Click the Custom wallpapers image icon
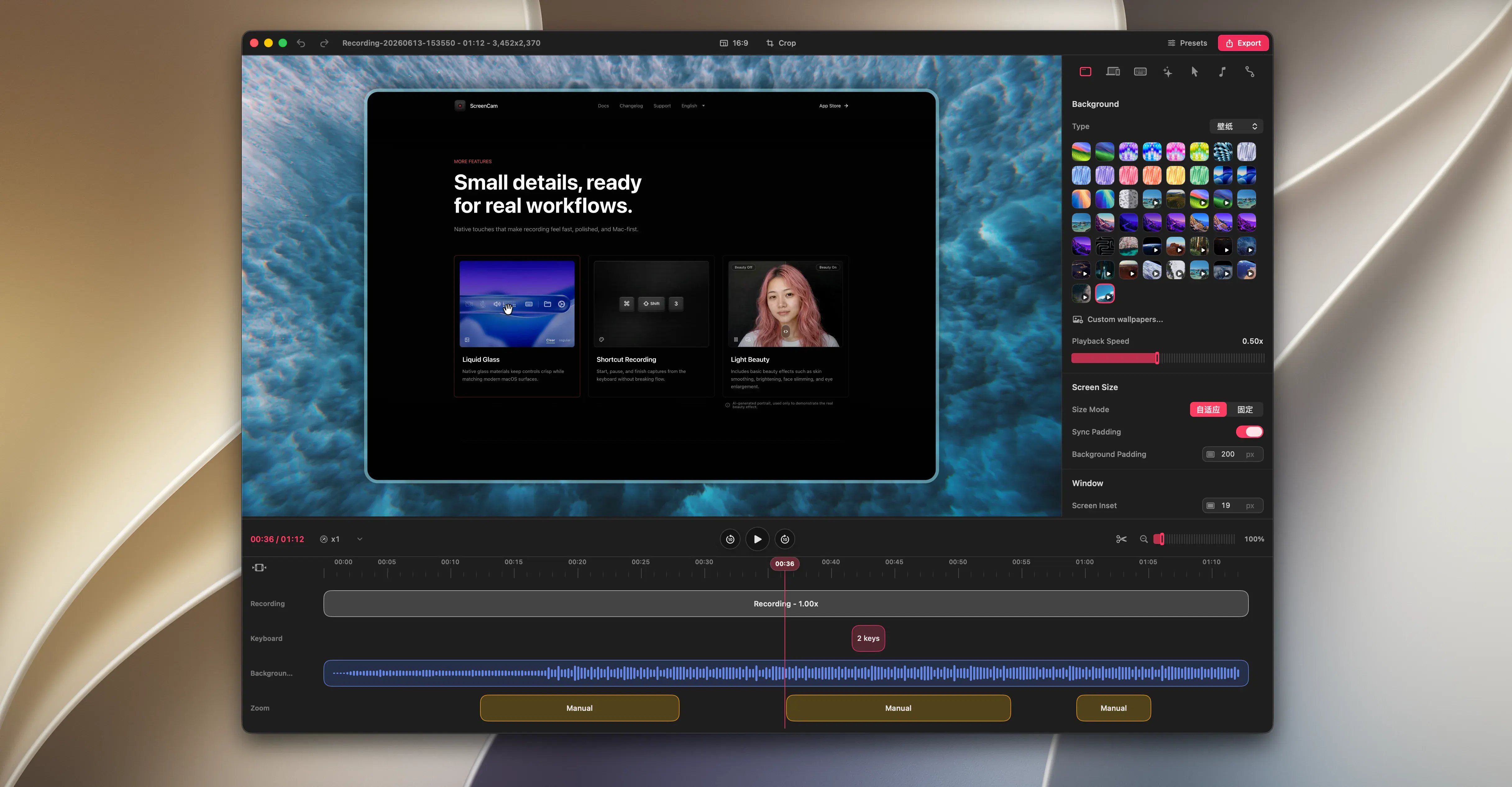1512x787 pixels. 1078,320
